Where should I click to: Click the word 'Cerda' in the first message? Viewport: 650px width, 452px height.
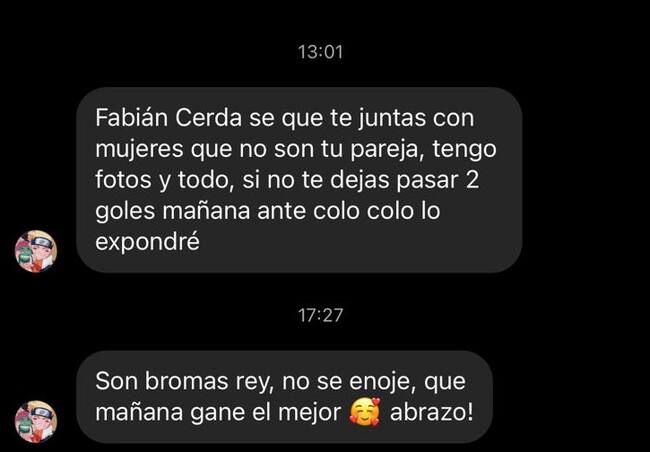click(x=209, y=117)
